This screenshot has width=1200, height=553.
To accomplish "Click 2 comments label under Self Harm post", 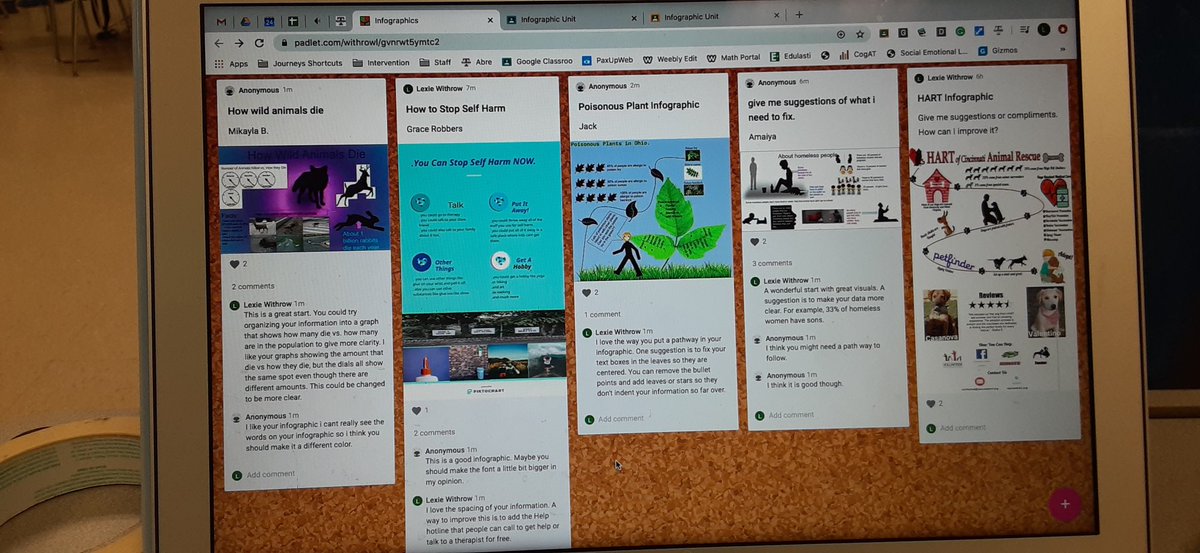I will tap(435, 433).
